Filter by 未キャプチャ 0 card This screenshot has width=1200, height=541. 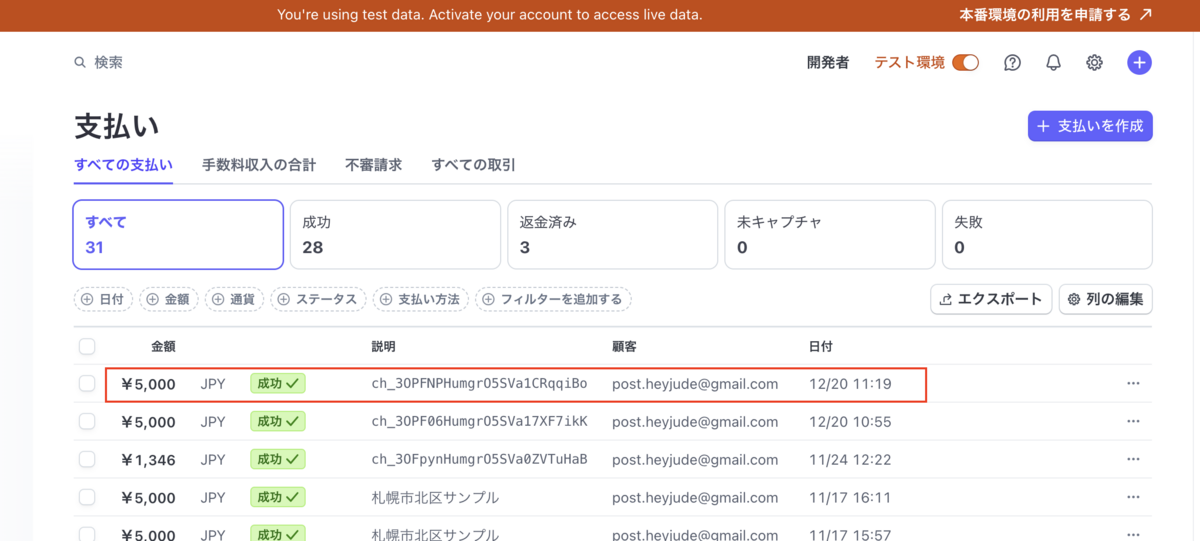830,235
